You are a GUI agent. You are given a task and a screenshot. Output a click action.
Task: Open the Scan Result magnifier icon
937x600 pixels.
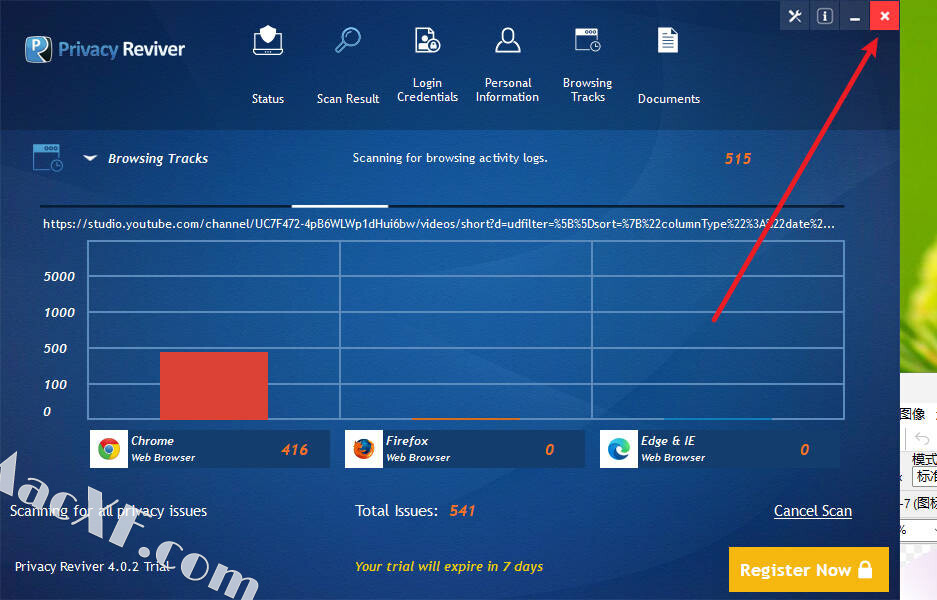[x=348, y=41]
